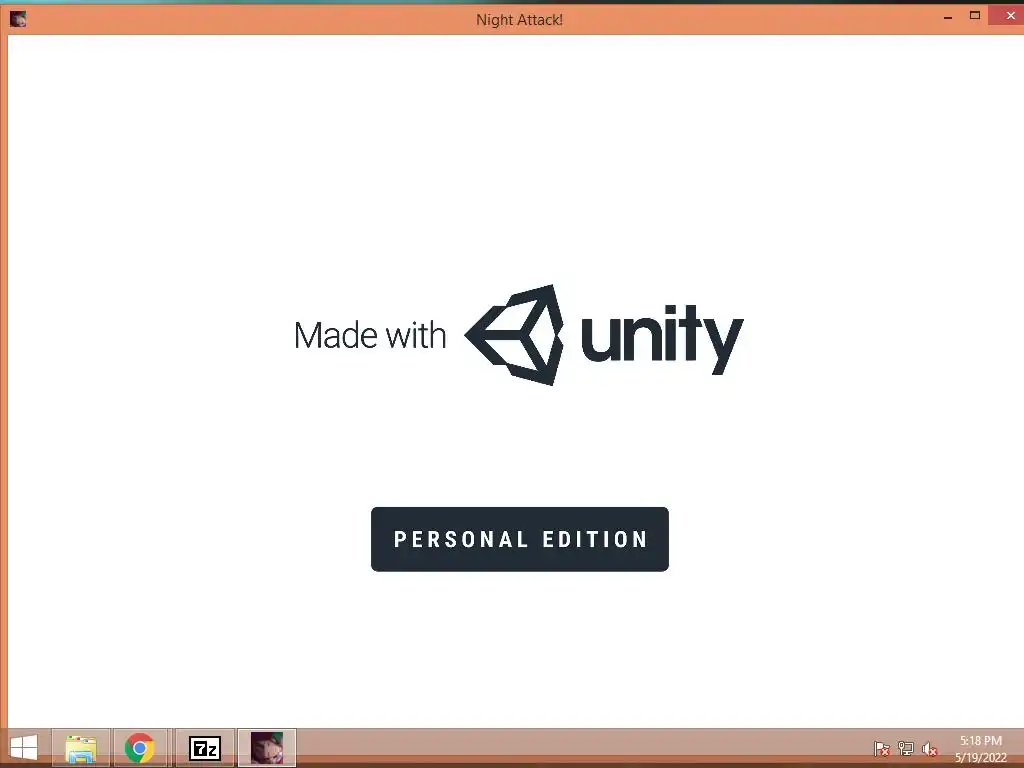Screen dimensions: 1024x768
Task: Maximize the Night Attack window
Action: [x=975, y=16]
